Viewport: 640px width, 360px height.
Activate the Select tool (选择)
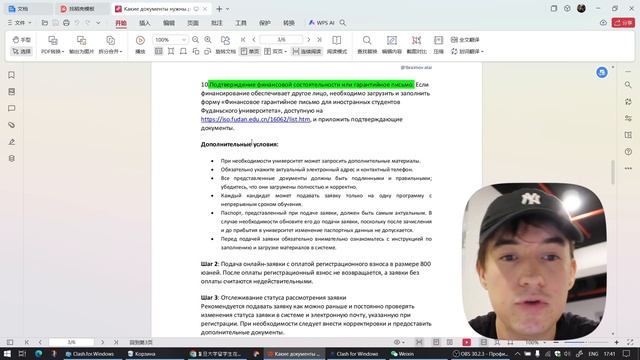pyautogui.click(x=21, y=51)
